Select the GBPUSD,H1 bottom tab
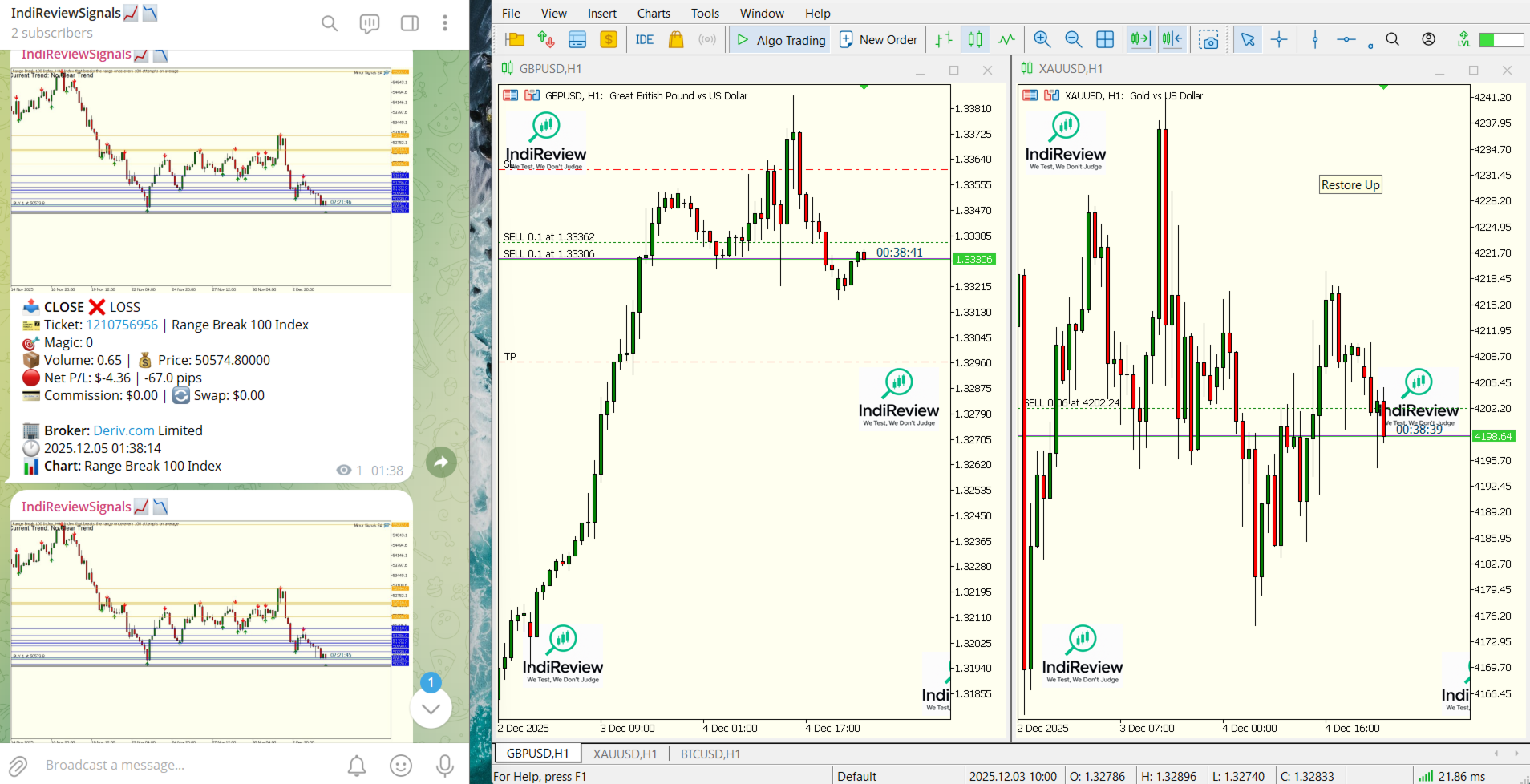 click(537, 754)
